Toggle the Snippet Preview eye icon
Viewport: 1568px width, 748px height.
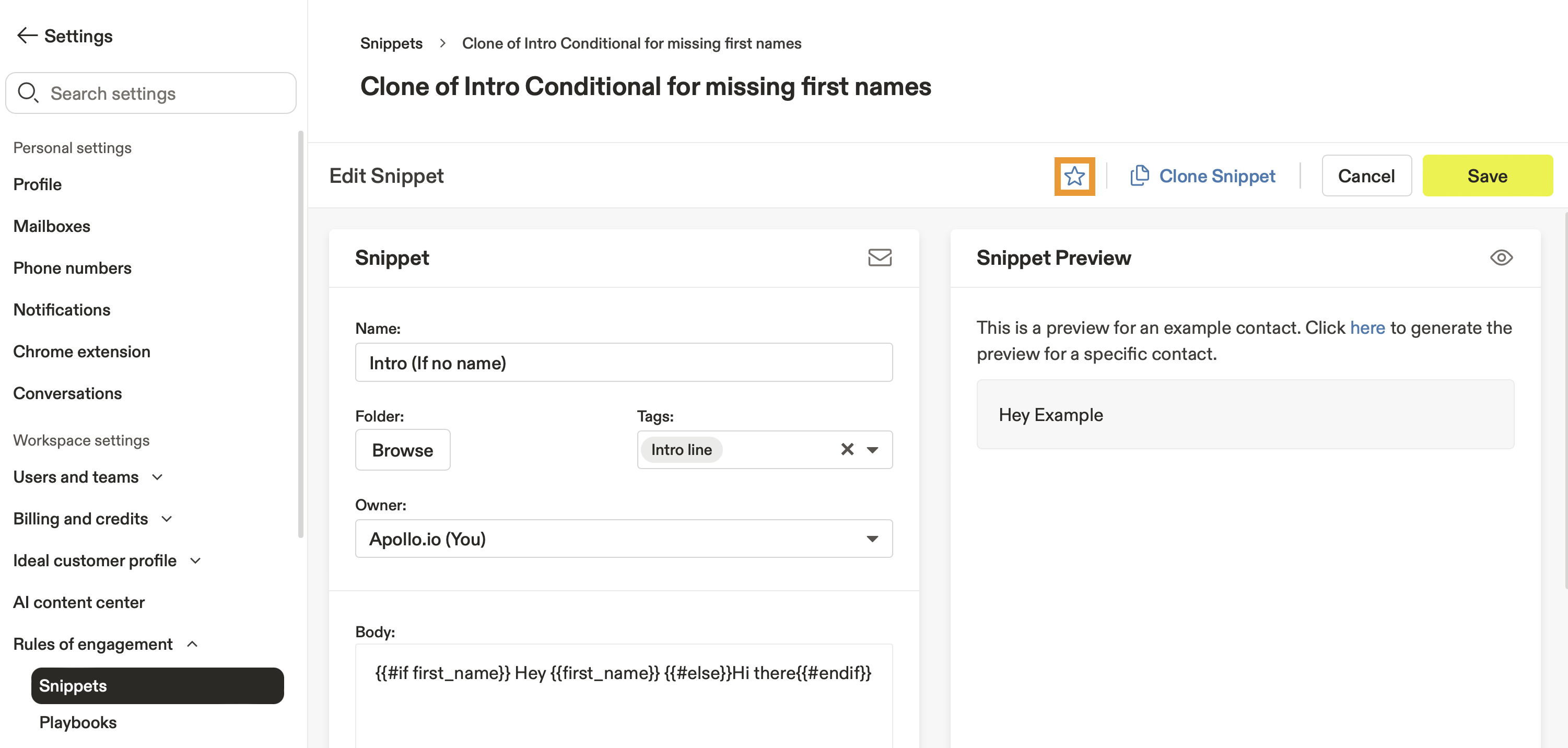click(1501, 258)
